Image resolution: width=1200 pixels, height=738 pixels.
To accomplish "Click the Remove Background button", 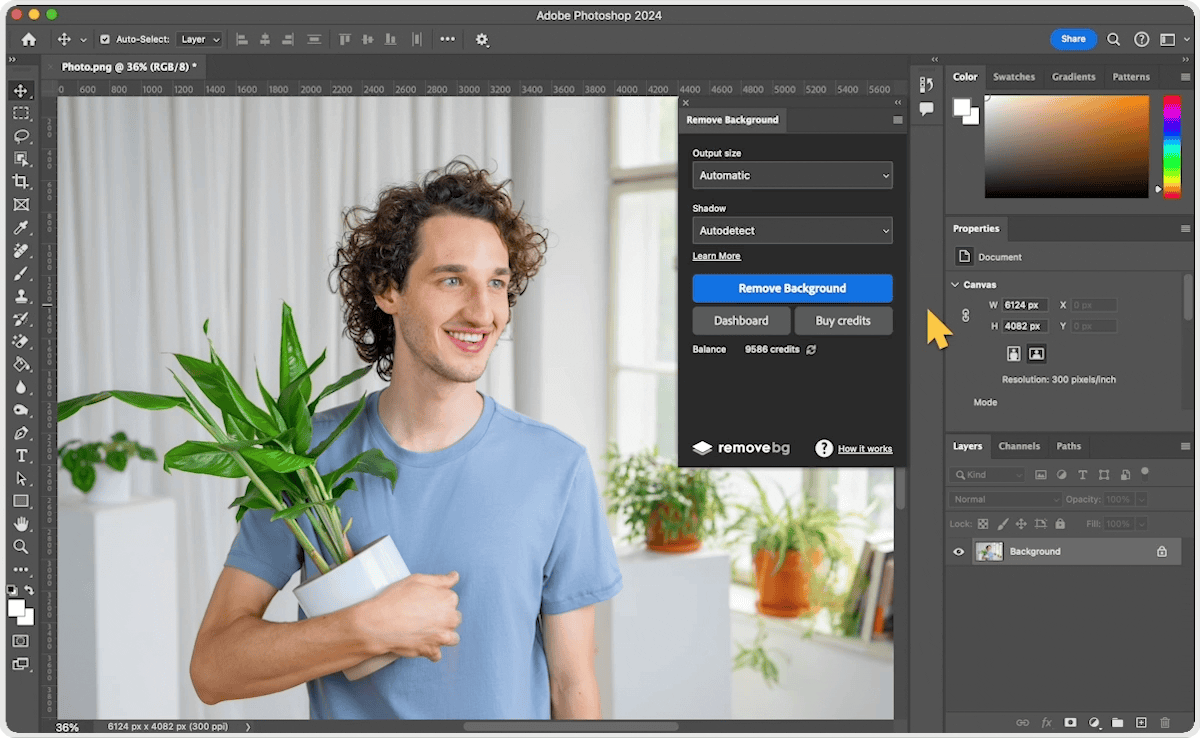I will pyautogui.click(x=792, y=288).
